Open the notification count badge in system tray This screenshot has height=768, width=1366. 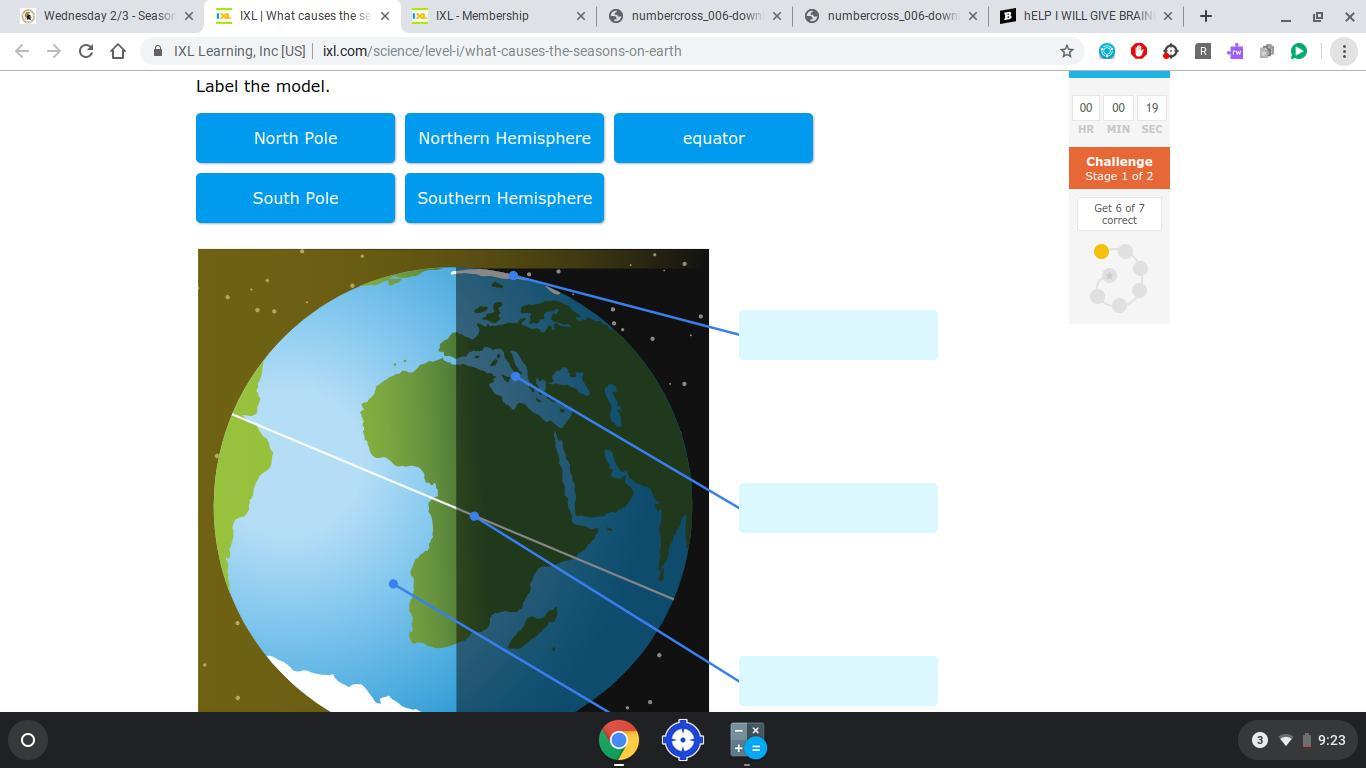coord(1260,740)
